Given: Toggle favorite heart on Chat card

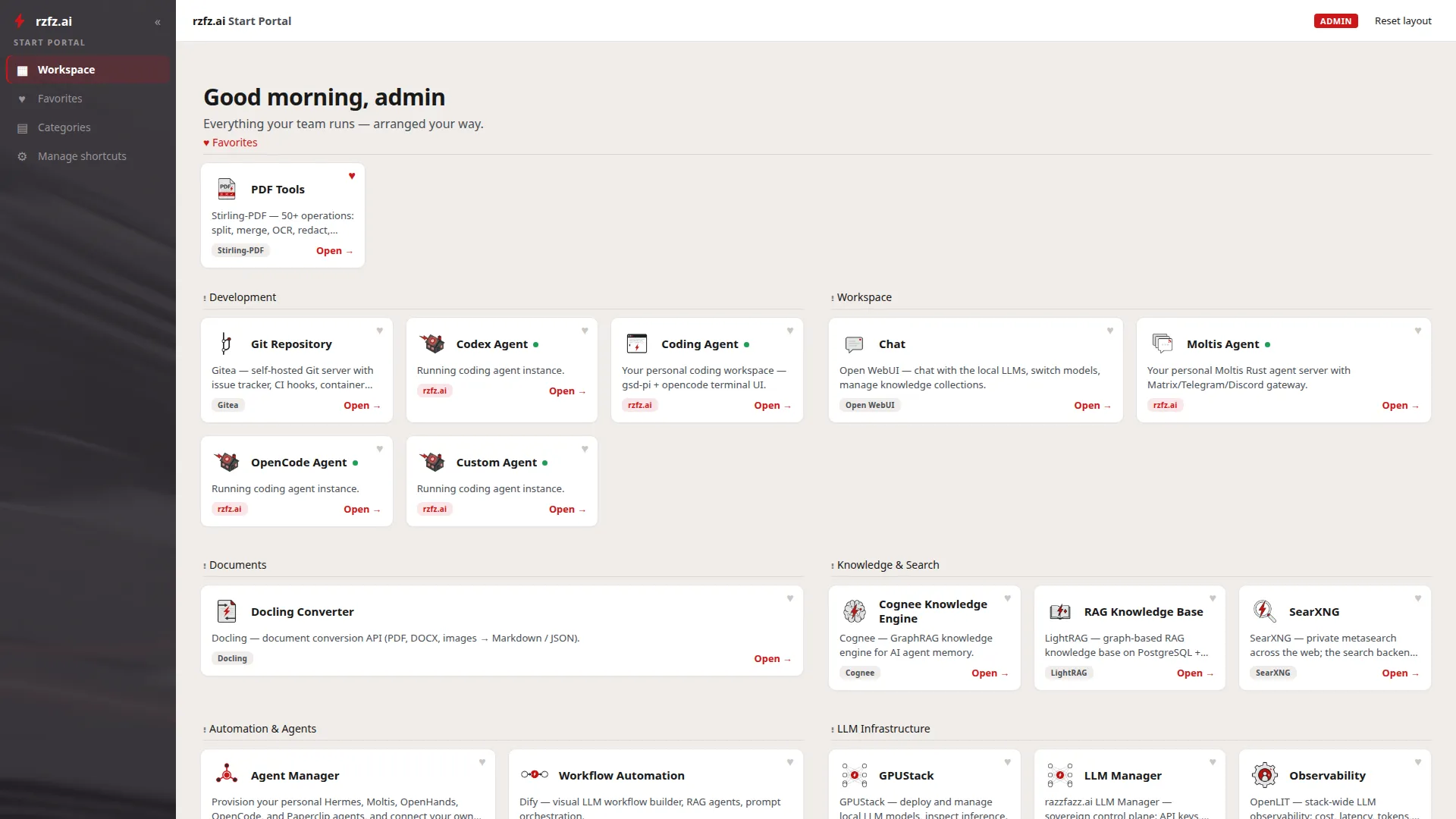Looking at the screenshot, I should click(1110, 331).
